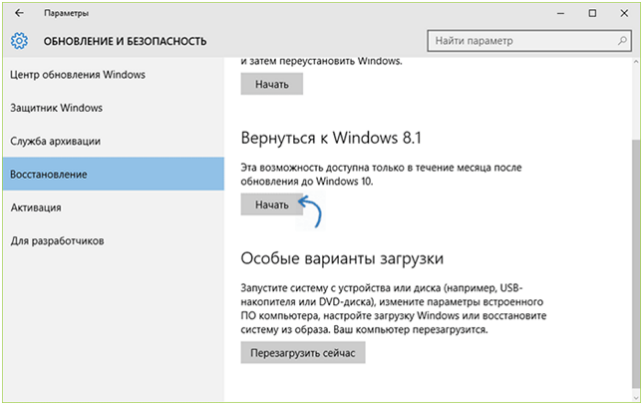This screenshot has height=405, width=643.
Task: Open 'Защитник Windows' section
Action: coord(113,108)
